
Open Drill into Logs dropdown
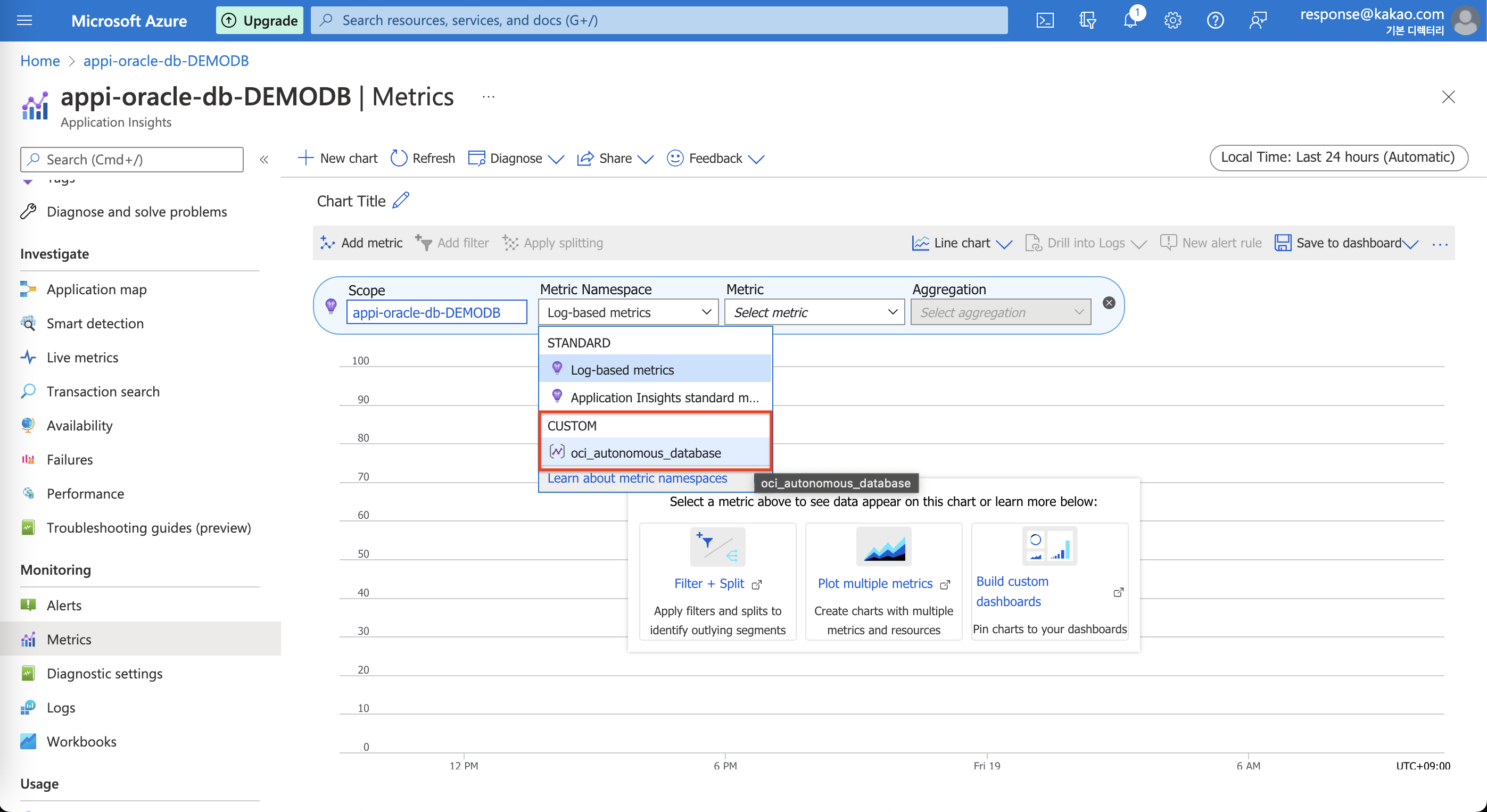[x=1086, y=243]
